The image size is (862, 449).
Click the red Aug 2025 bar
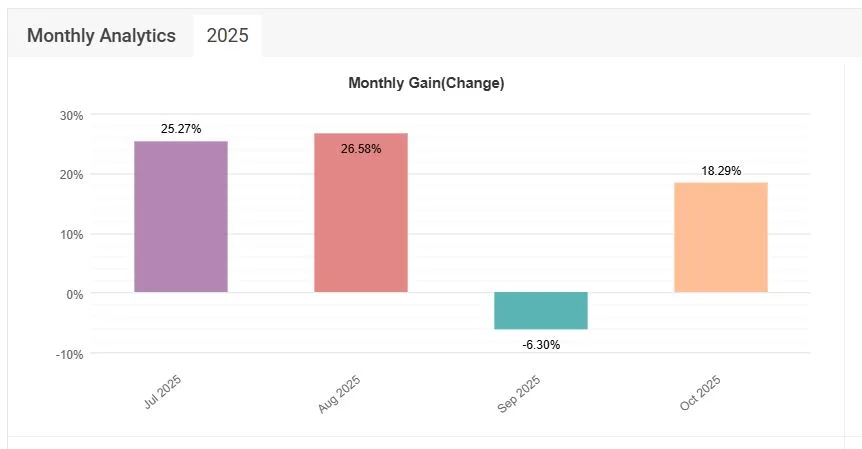click(x=361, y=212)
